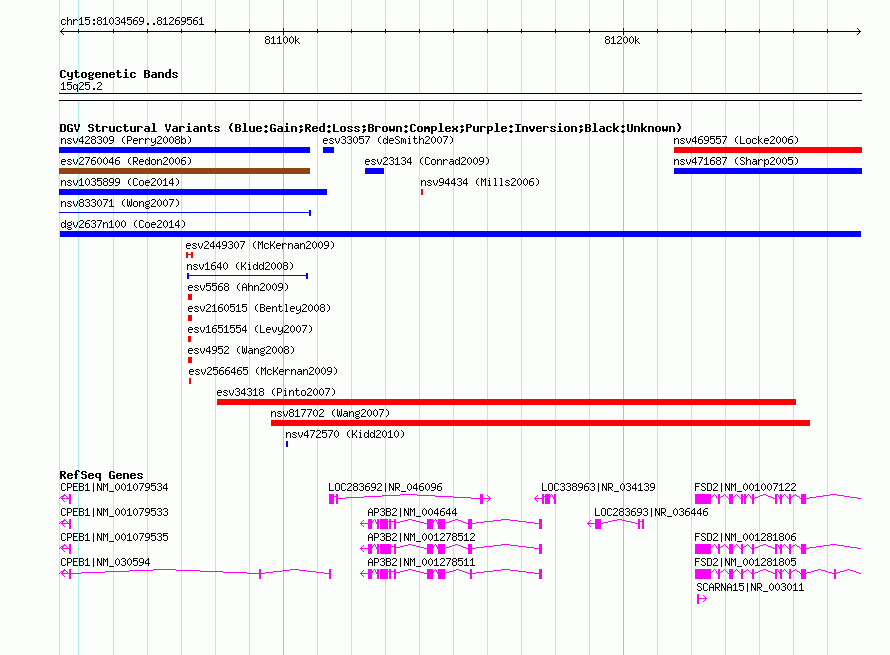Viewport: 890px width, 655px height.
Task: Click the esv1651554 (Levy2007) red marker
Action: click(190, 339)
